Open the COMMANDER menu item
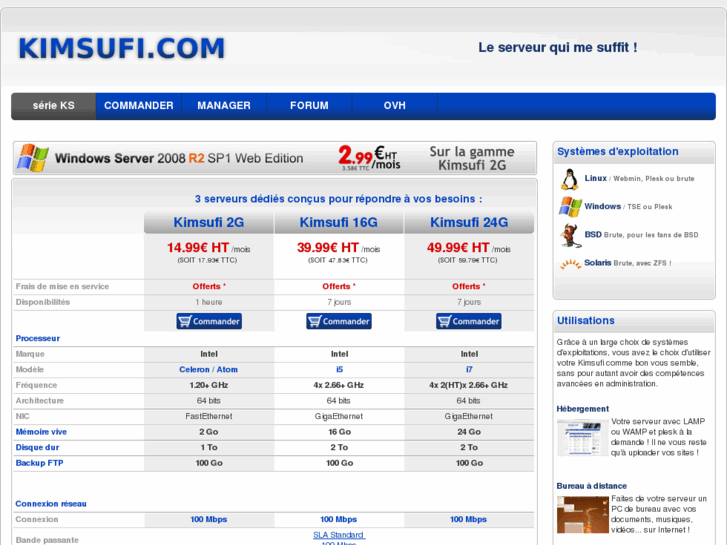Viewport: 727px width, 545px height. click(139, 106)
